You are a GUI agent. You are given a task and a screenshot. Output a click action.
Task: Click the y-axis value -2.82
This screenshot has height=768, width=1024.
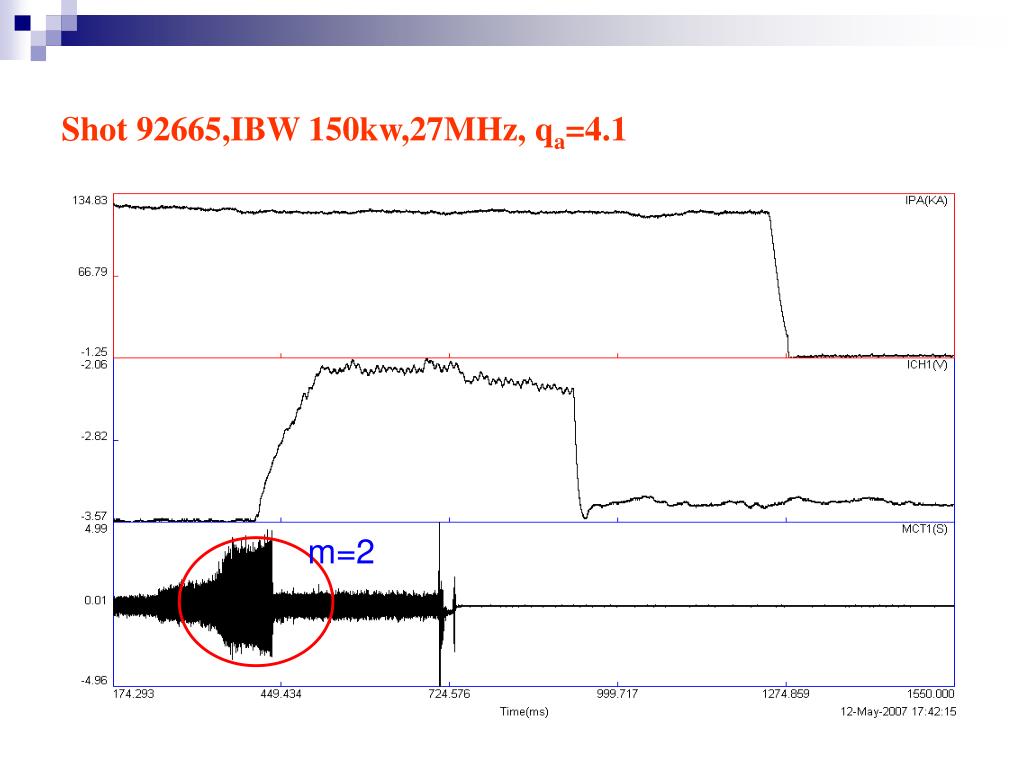(x=94, y=436)
